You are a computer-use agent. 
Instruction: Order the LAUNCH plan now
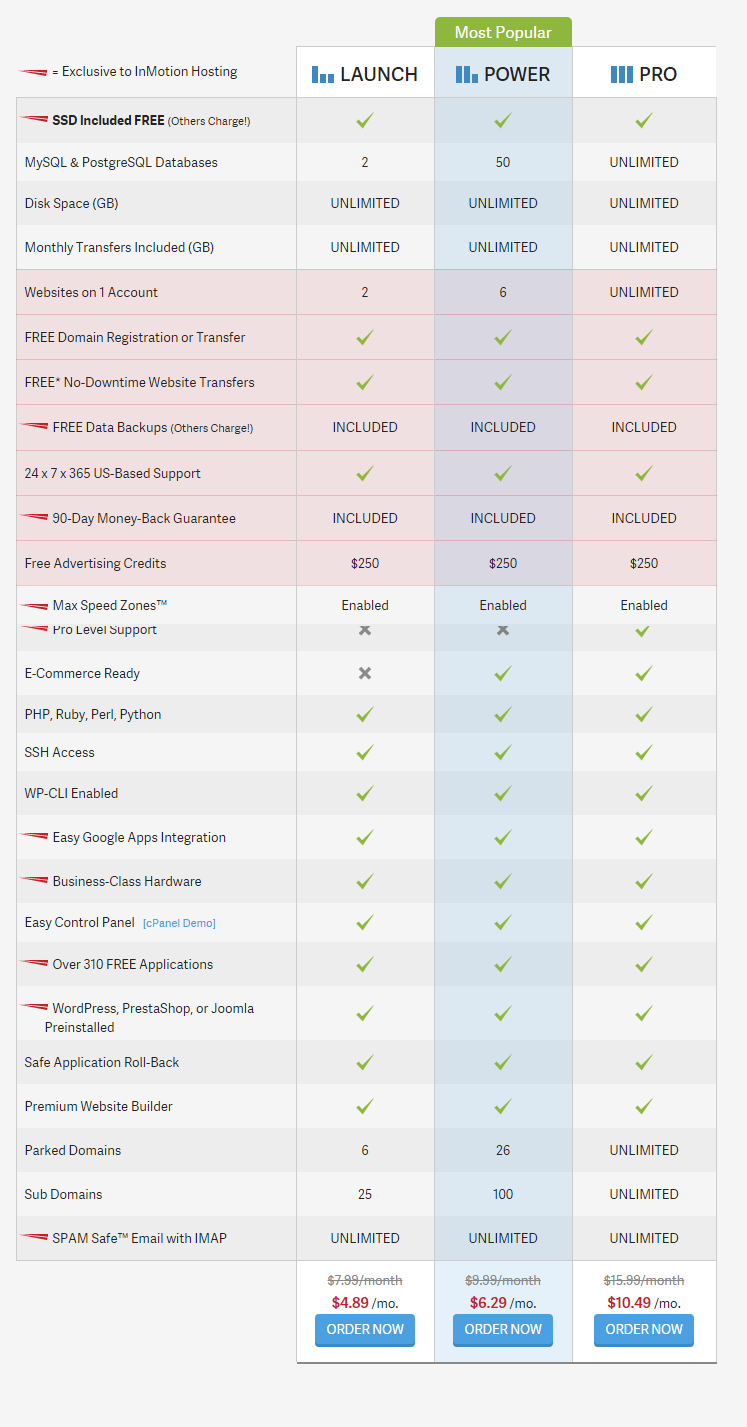[x=365, y=1329]
